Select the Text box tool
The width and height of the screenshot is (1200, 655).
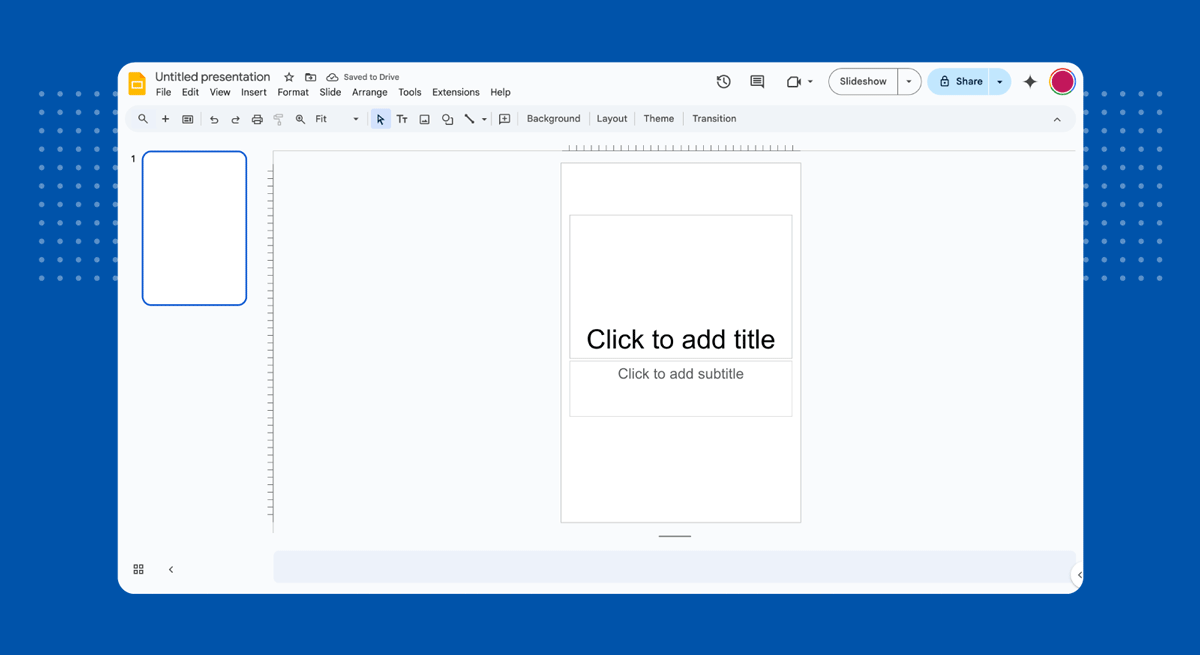[x=402, y=119]
